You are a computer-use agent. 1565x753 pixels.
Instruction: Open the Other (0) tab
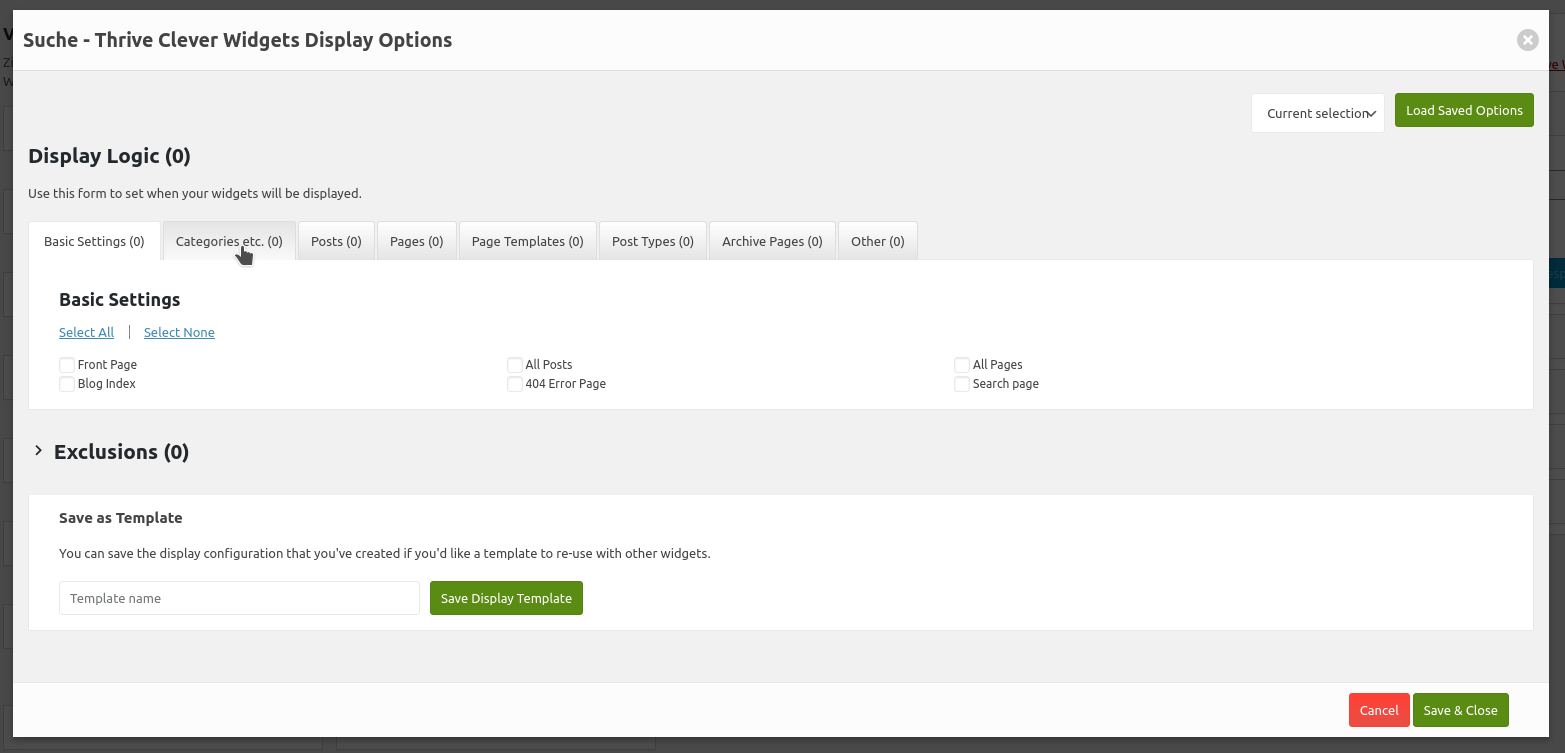tap(877, 241)
